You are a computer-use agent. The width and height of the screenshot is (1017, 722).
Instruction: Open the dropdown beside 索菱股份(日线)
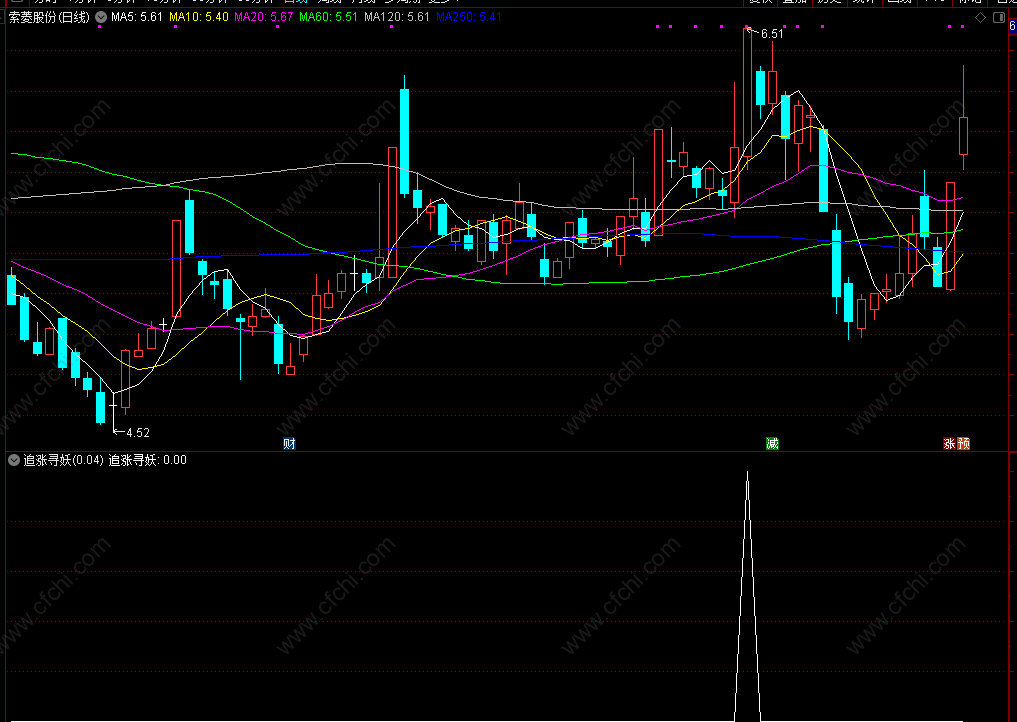101,18
